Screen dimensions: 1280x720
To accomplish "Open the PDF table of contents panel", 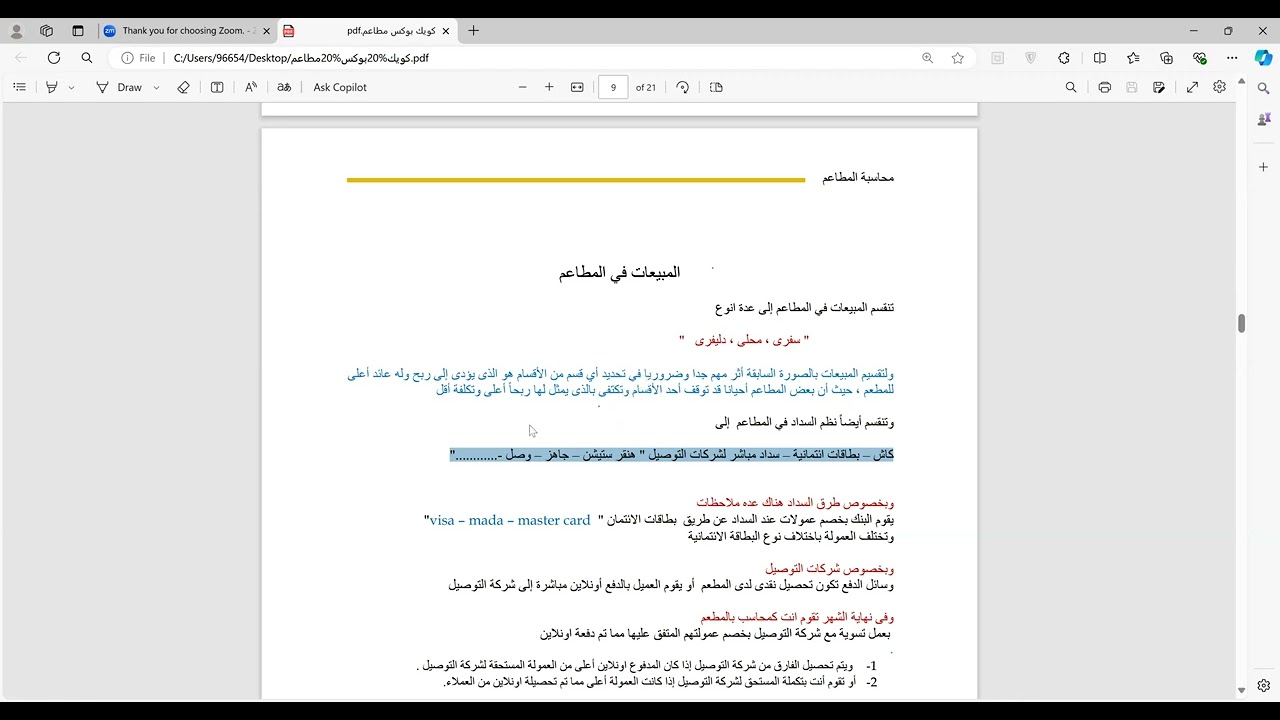I will click(x=19, y=87).
